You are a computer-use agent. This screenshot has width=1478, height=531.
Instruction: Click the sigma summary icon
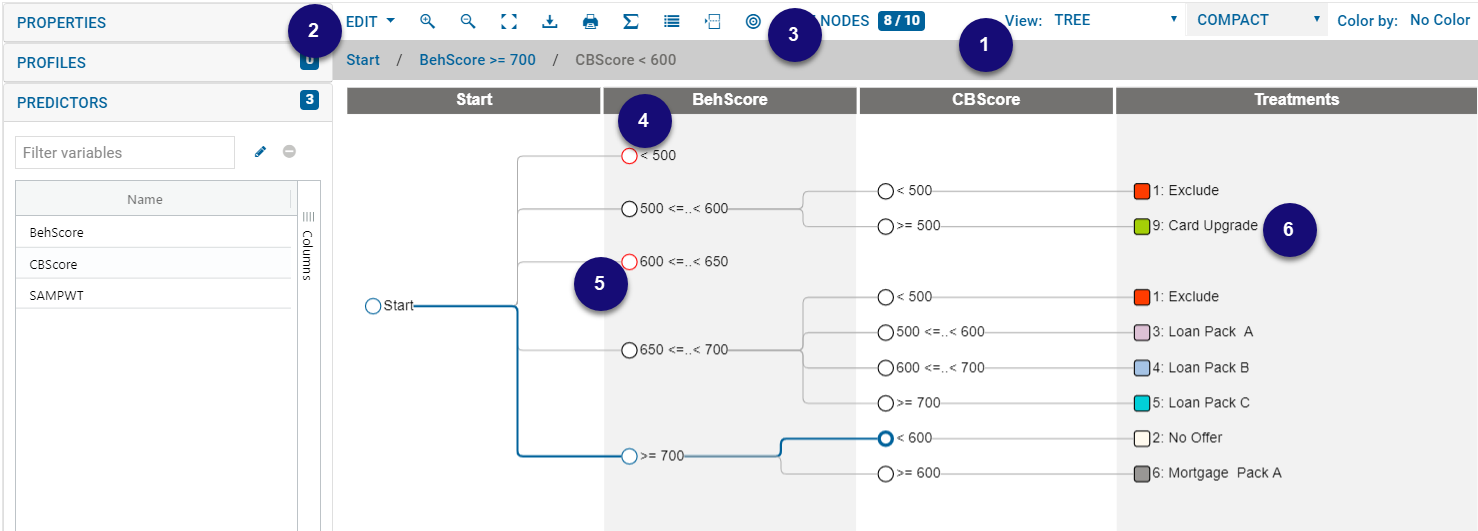click(x=631, y=21)
